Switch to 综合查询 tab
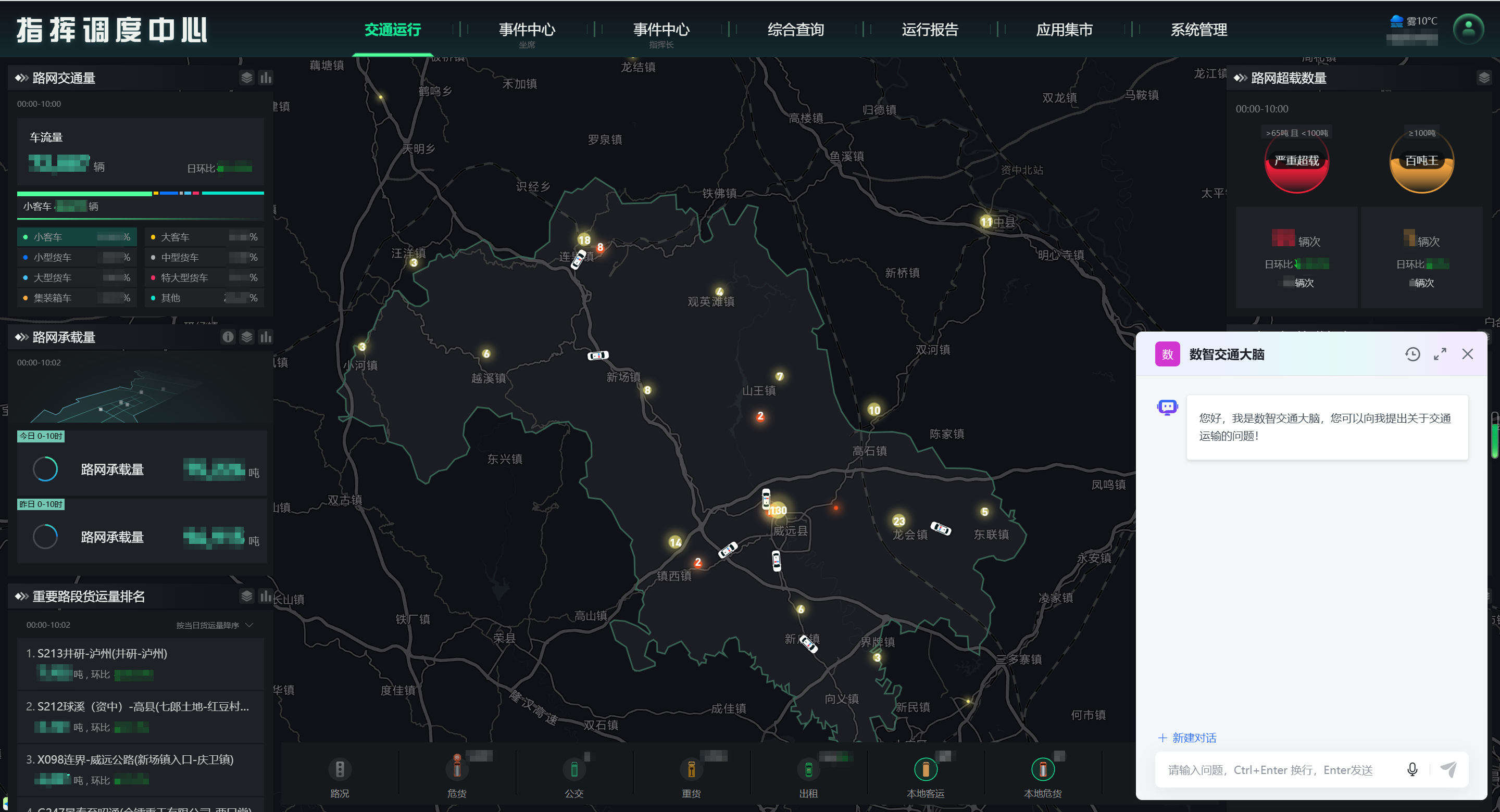This screenshot has width=1500, height=812. [795, 30]
